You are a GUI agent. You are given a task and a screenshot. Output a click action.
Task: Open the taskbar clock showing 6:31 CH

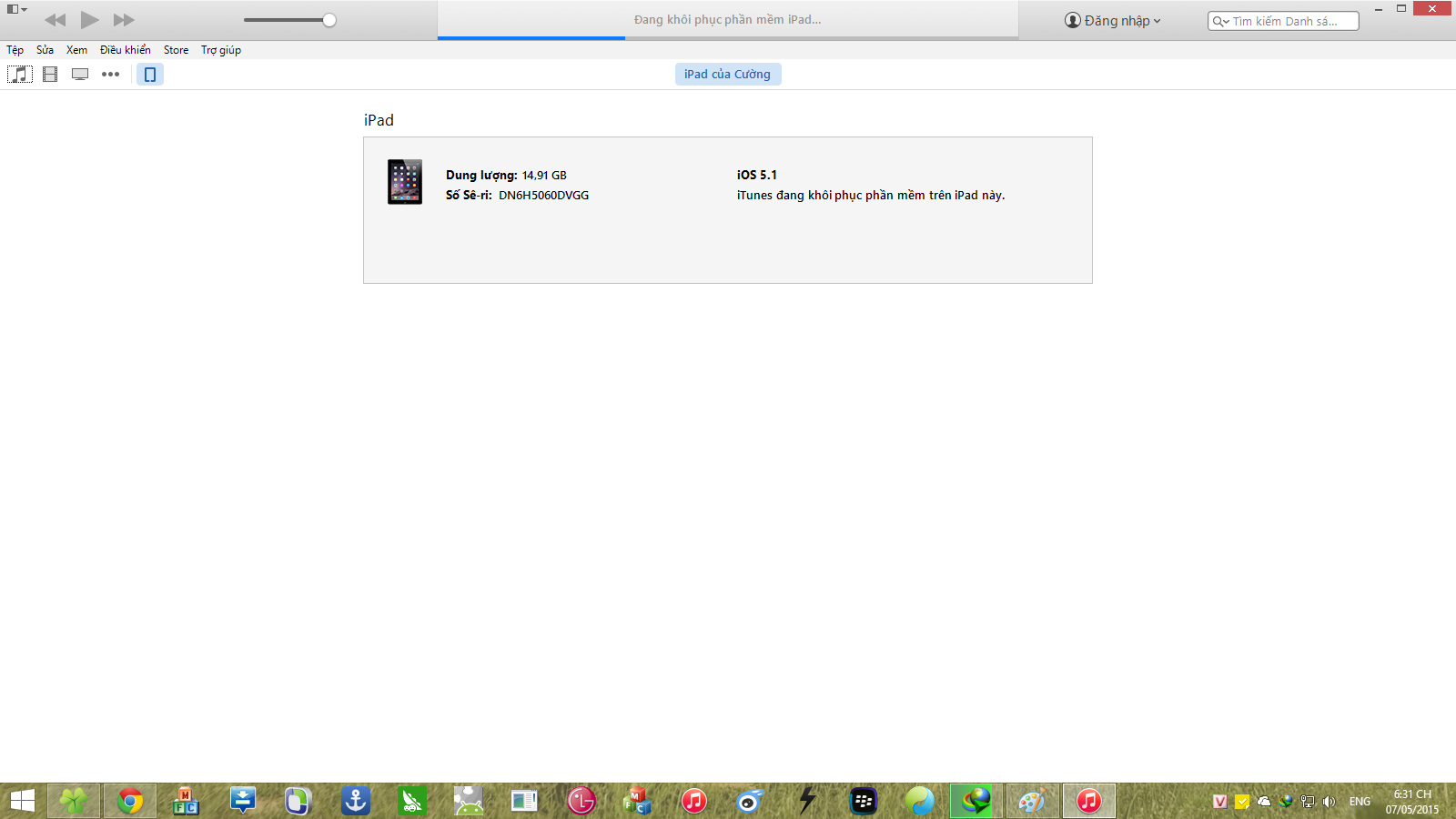coord(1412,802)
